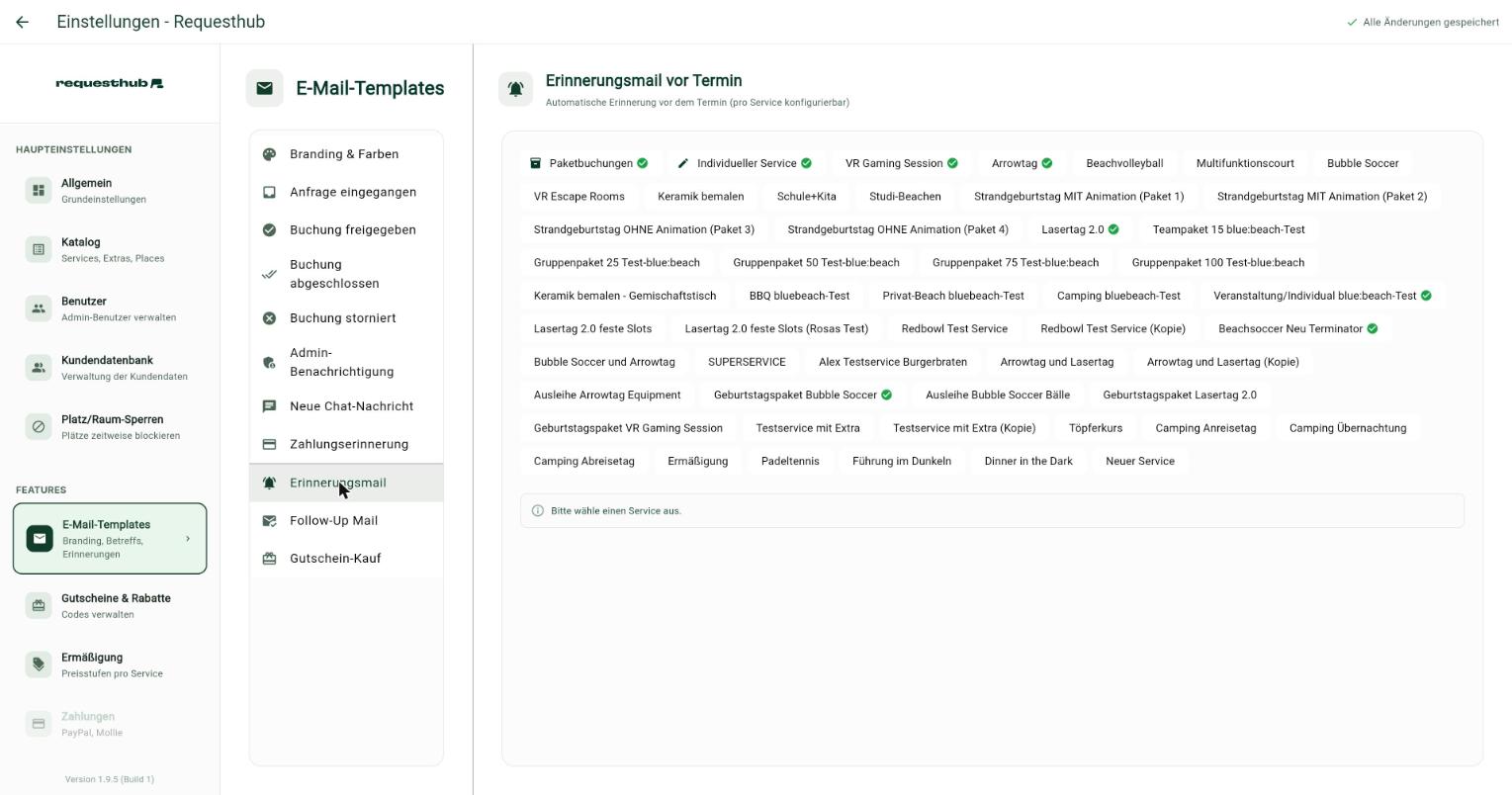Image resolution: width=1512 pixels, height=795 pixels.
Task: Select the Beachsoccer Neu Terminator chip
Action: coord(1297,328)
